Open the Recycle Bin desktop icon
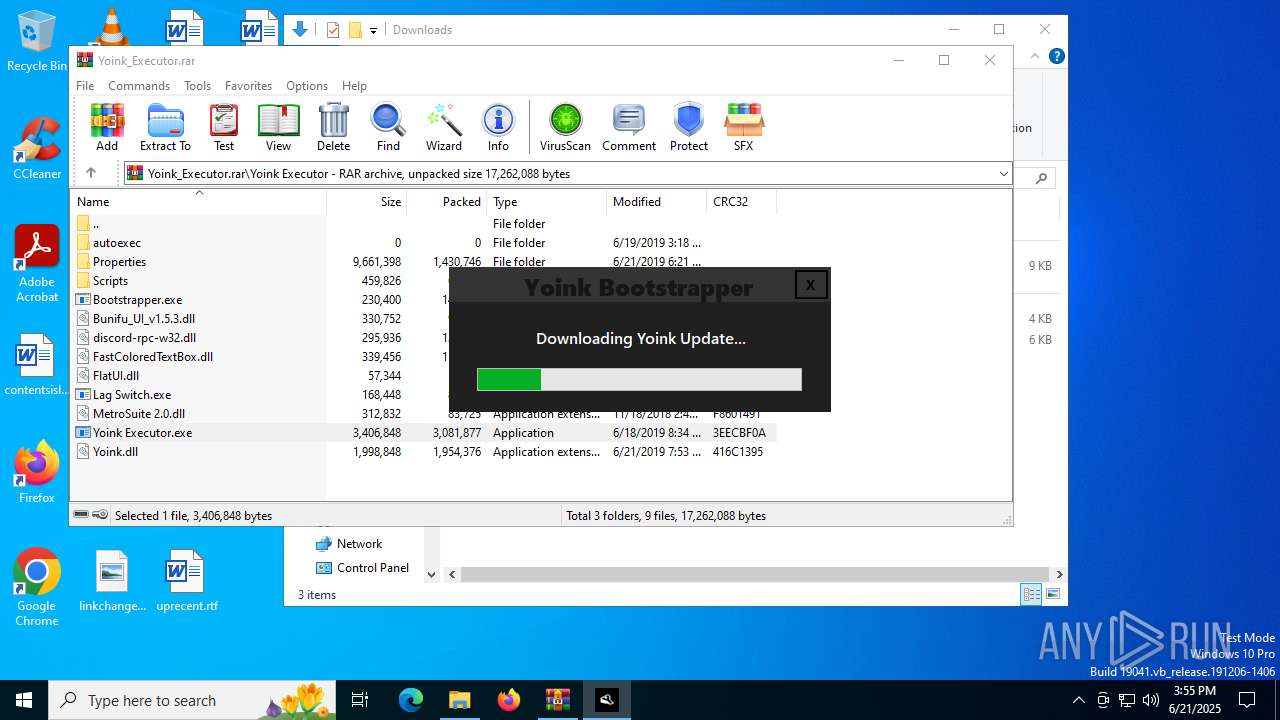 (37, 40)
